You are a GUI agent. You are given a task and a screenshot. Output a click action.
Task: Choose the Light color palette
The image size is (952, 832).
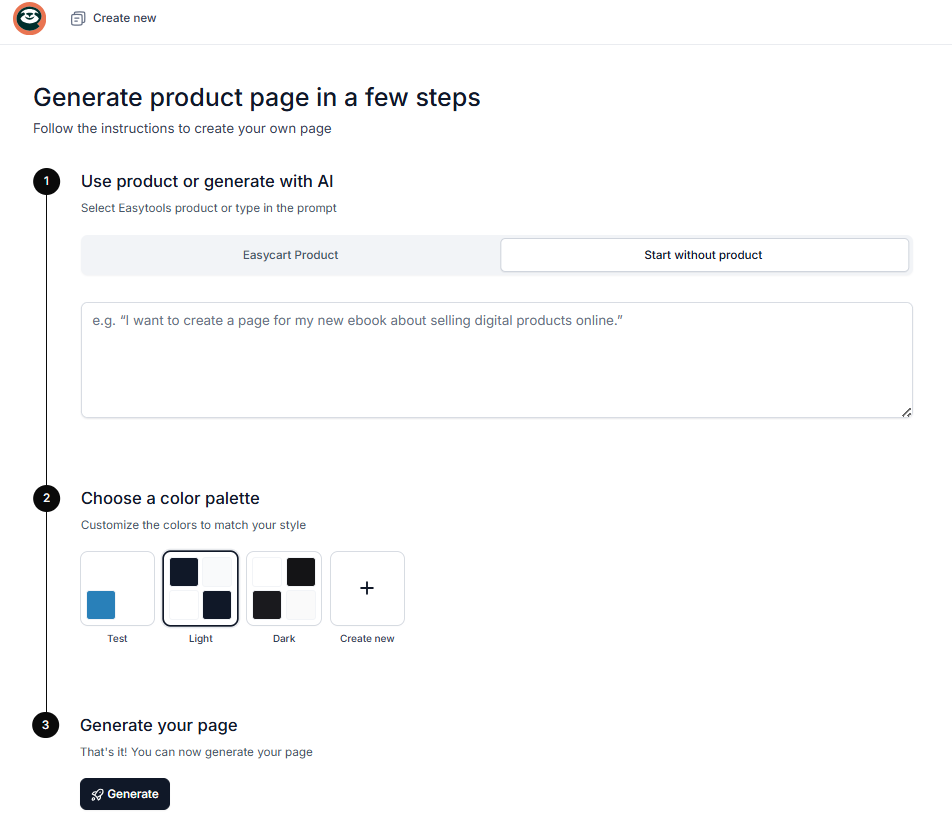click(x=200, y=588)
